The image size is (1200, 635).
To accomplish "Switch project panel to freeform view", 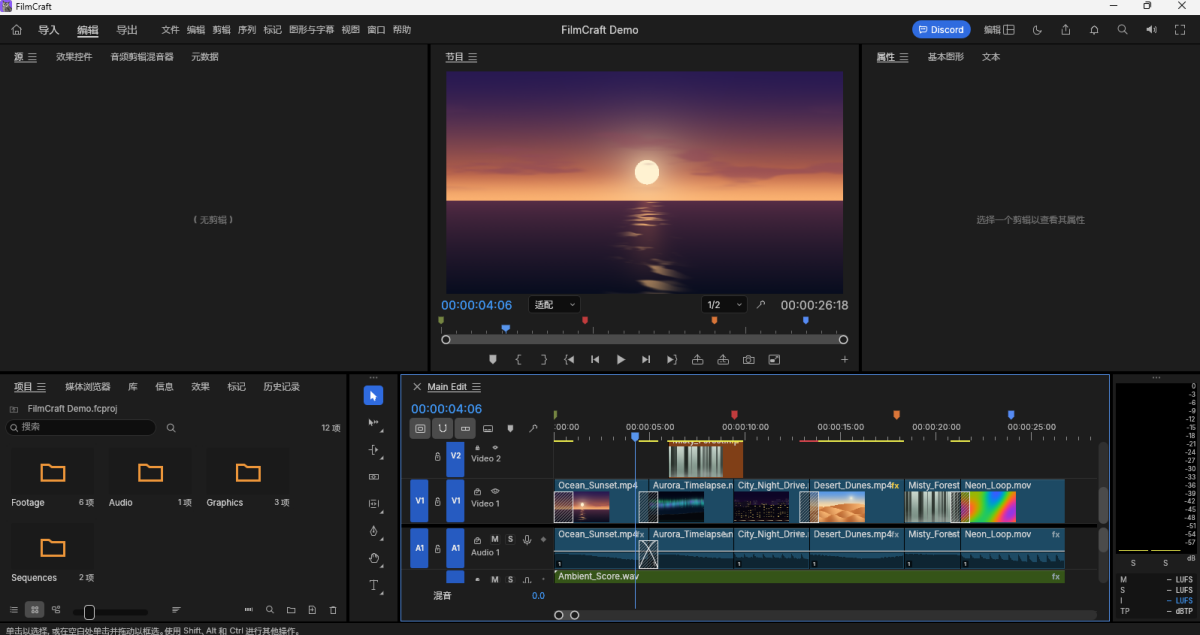I will coord(55,610).
